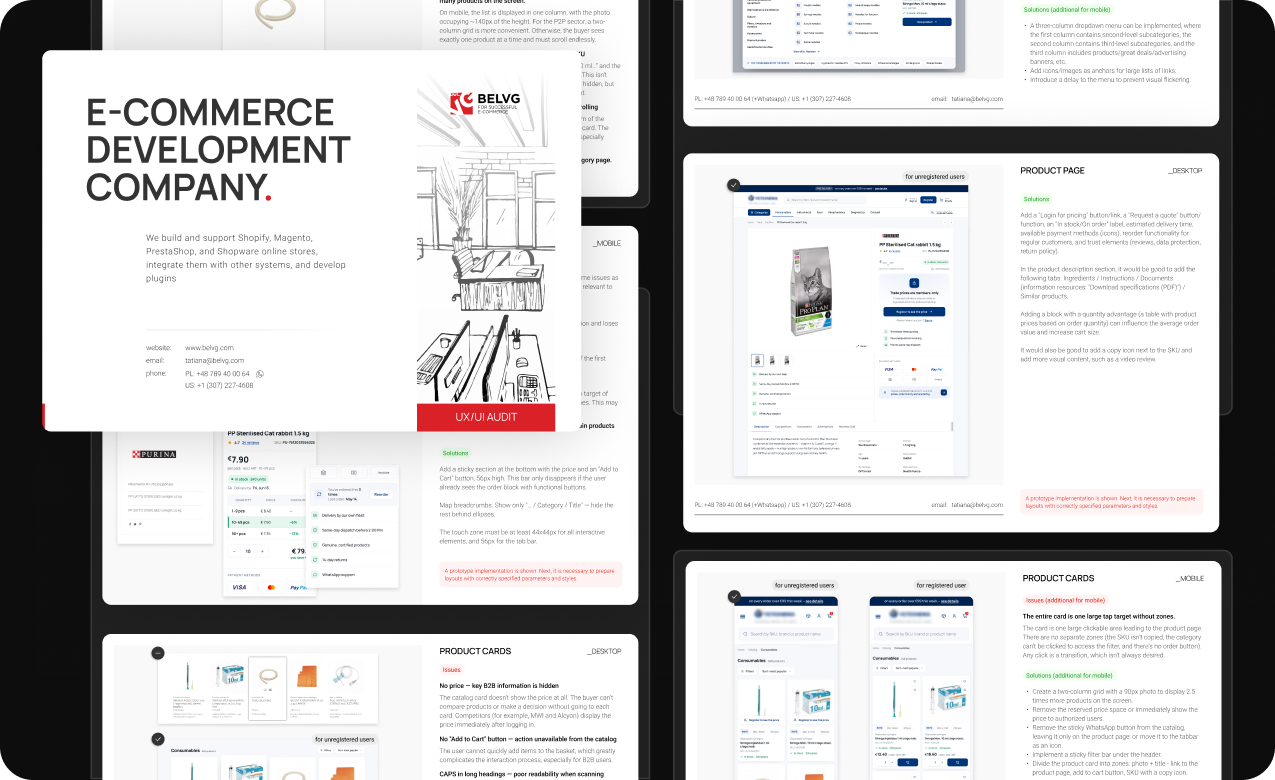This screenshot has width=1275, height=780.
Task: Click the search field in the product page mockup header
Action: point(825,200)
